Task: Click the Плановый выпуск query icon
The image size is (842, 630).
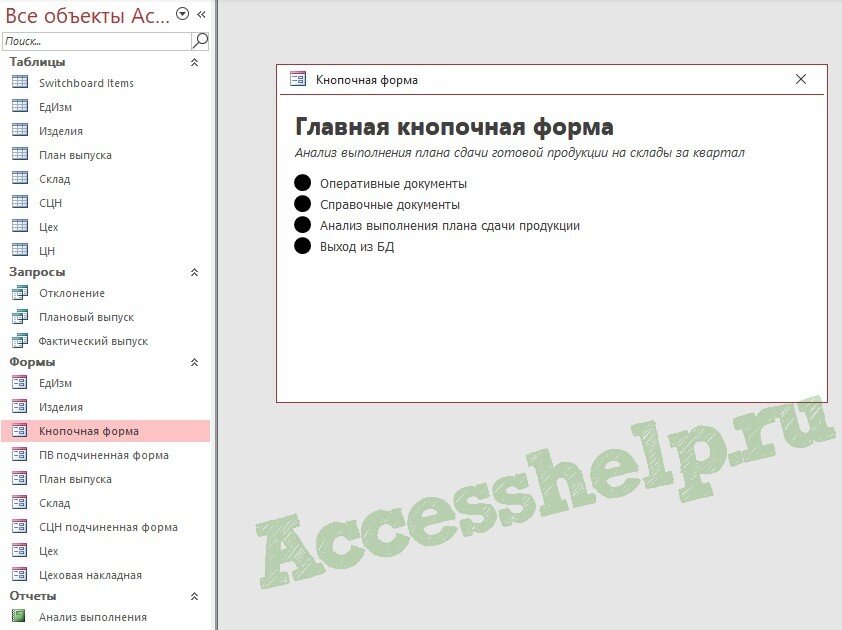Action: 20,316
